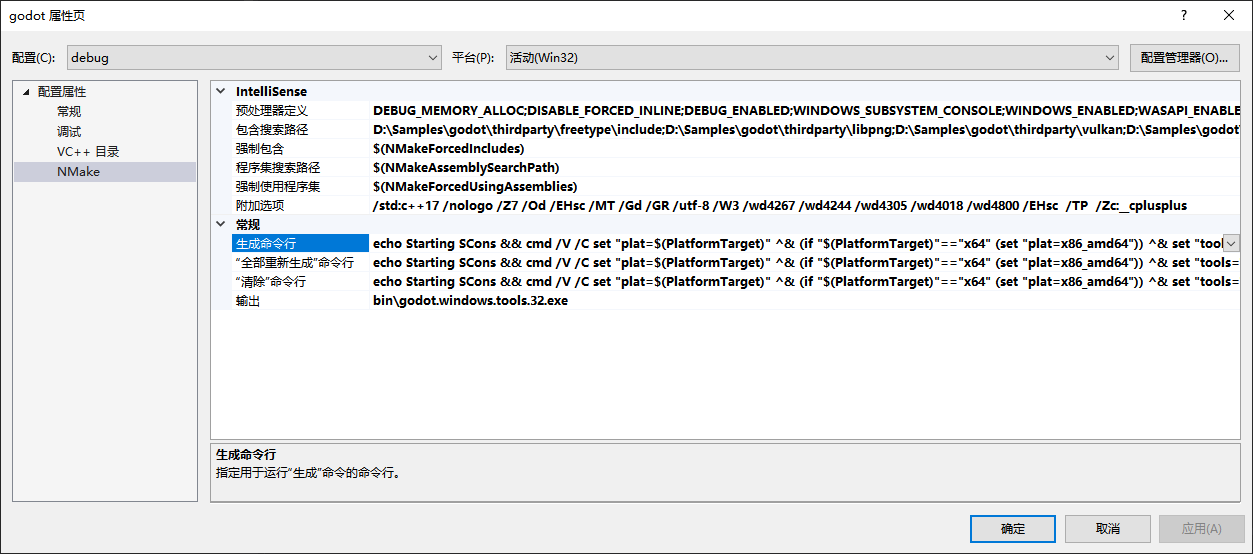This screenshot has height=554, width=1253.
Task: Select the "清除"命令行 property row
Action: pos(726,281)
